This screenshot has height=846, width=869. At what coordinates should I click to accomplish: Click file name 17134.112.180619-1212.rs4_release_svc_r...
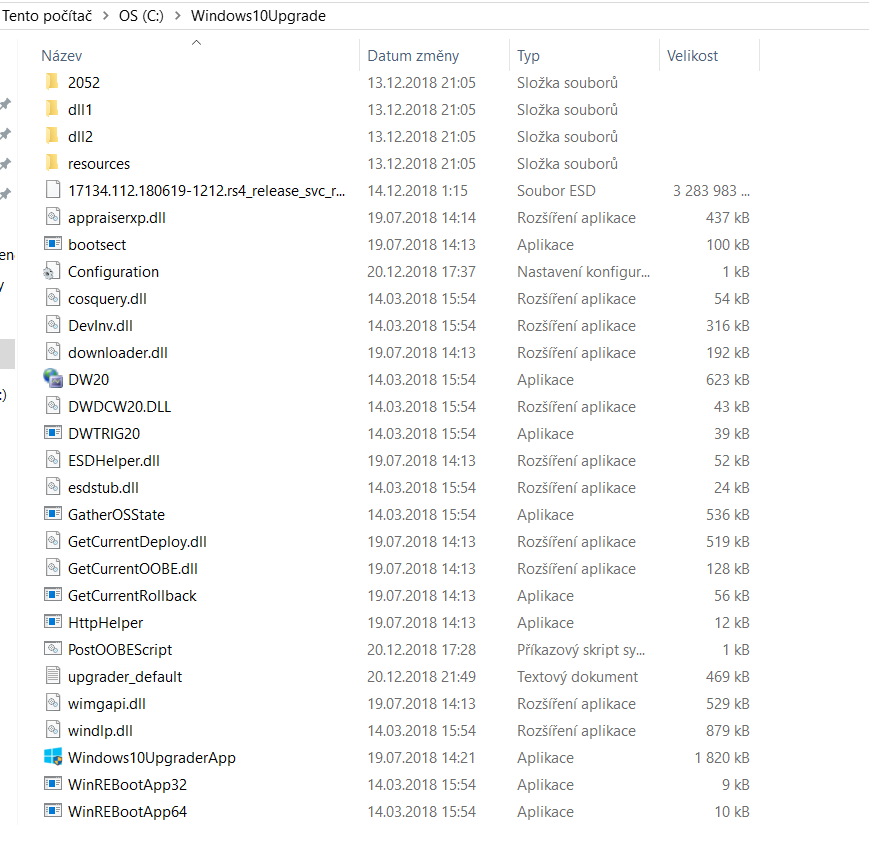coord(206,191)
